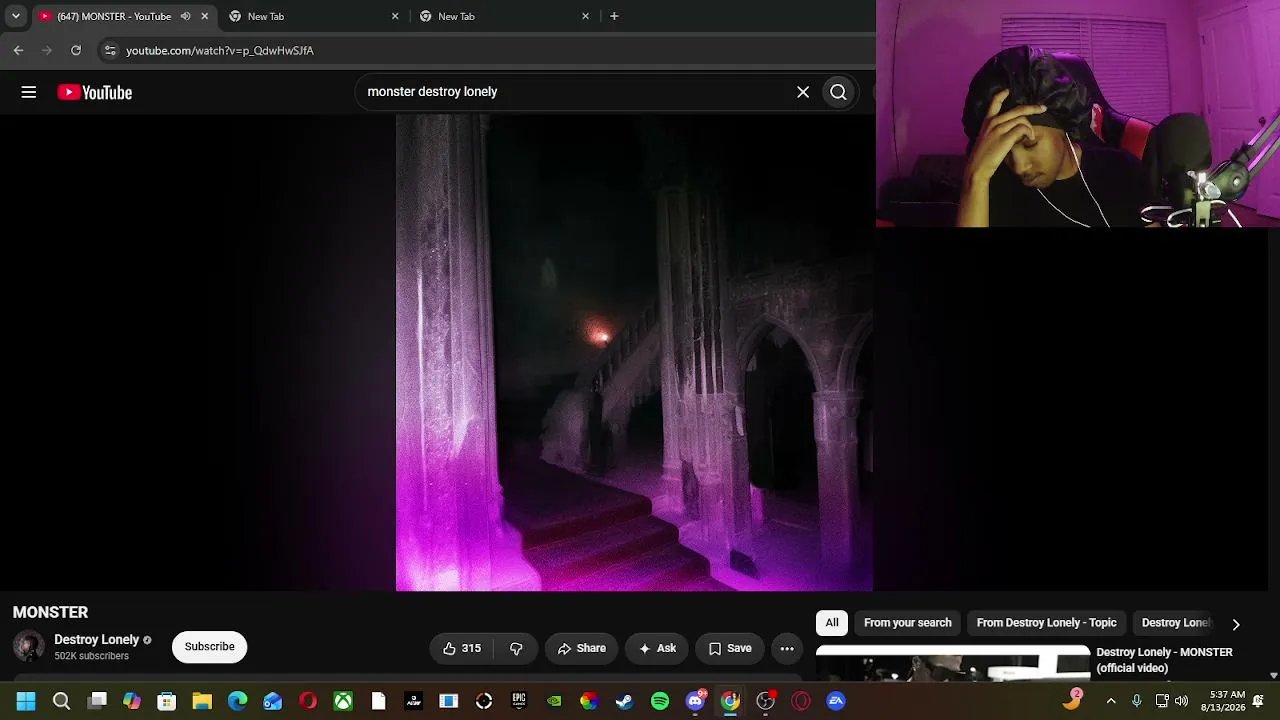Viewport: 1280px width, 720px height.
Task: Close the MONSTER - YouTube tab
Action: click(x=205, y=16)
